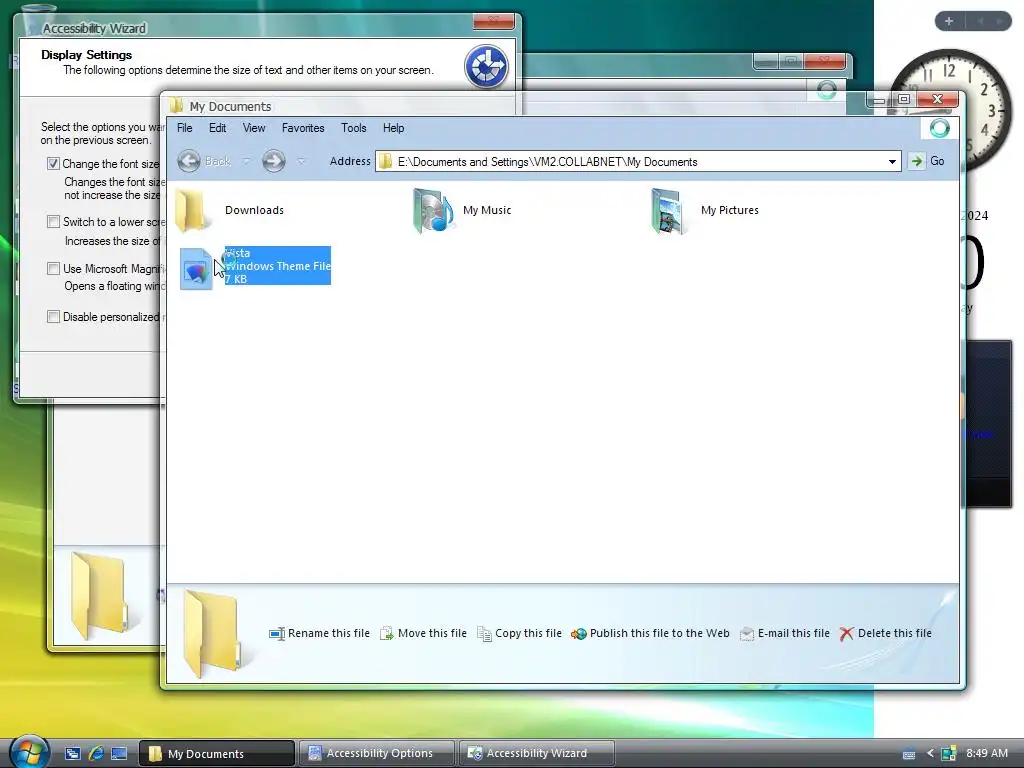Click the Back arrow button
The width and height of the screenshot is (1024, 768).
point(189,161)
